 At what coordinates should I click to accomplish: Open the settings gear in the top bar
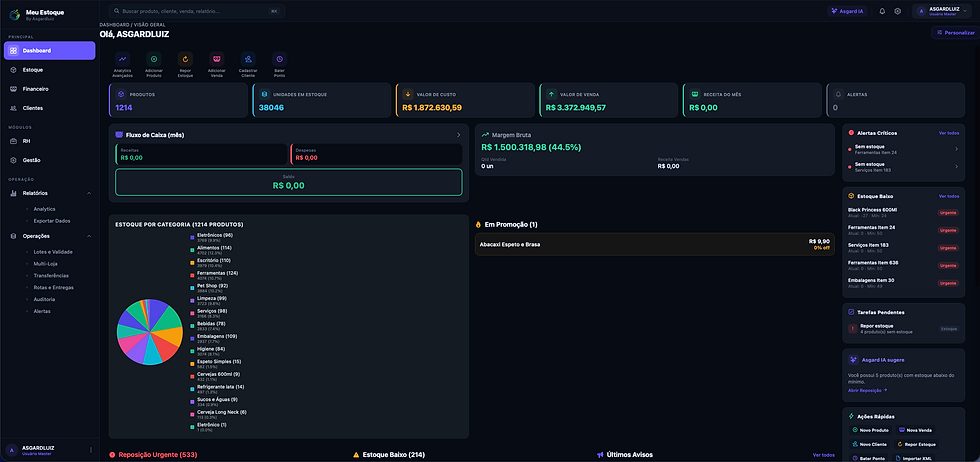(x=898, y=11)
